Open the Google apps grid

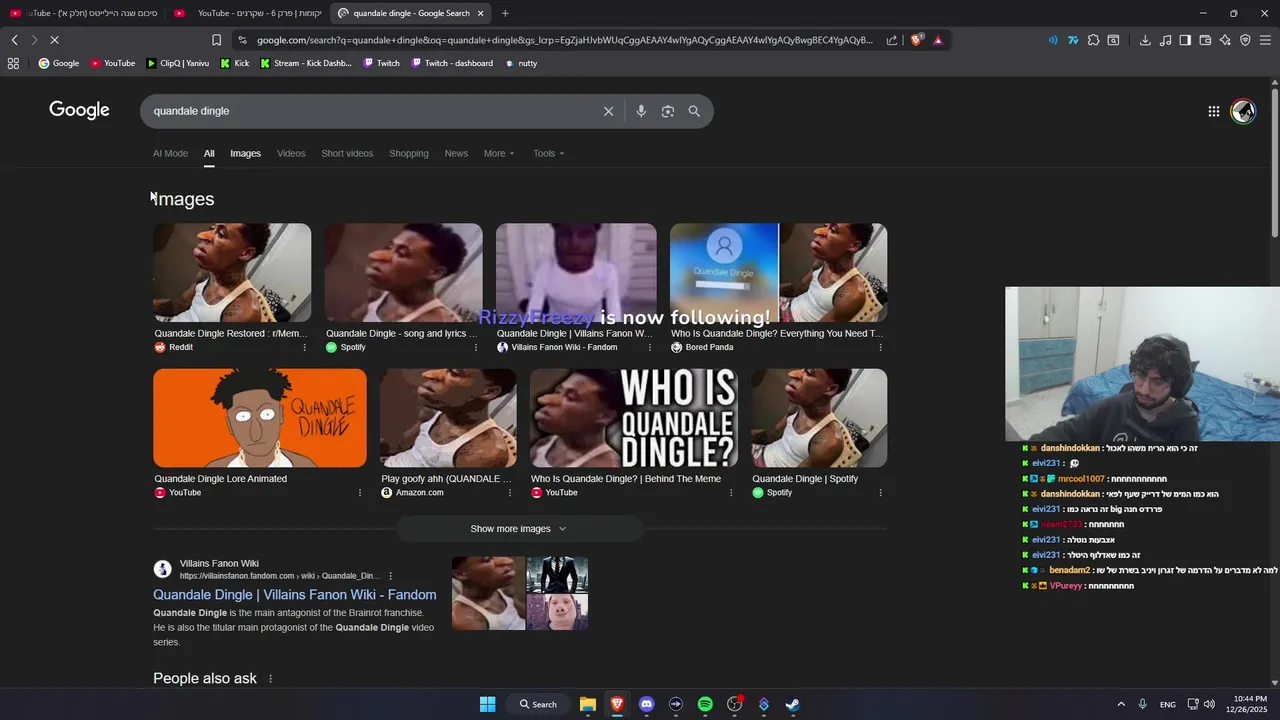1214,111
